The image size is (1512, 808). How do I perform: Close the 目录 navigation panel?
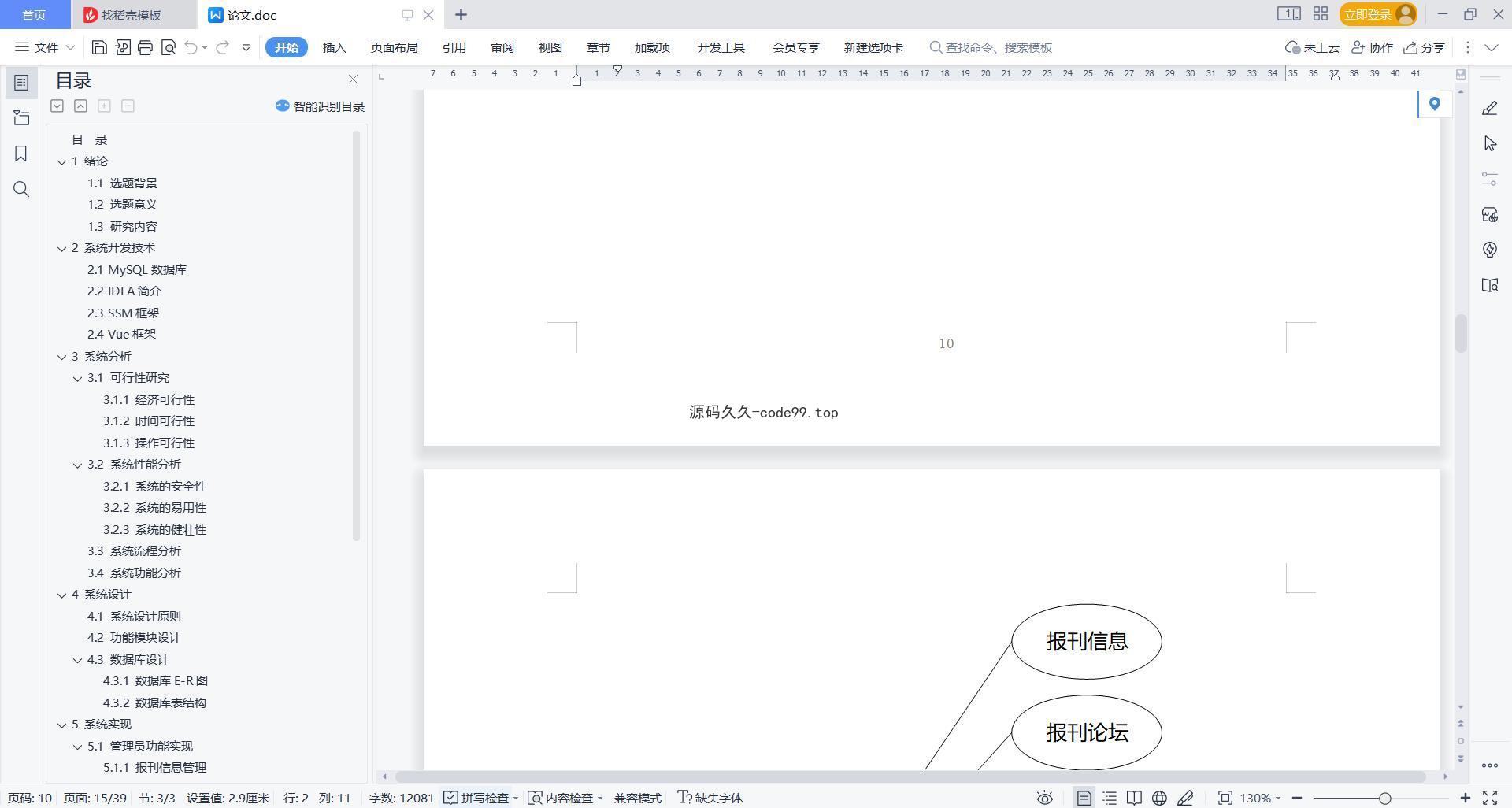click(353, 80)
